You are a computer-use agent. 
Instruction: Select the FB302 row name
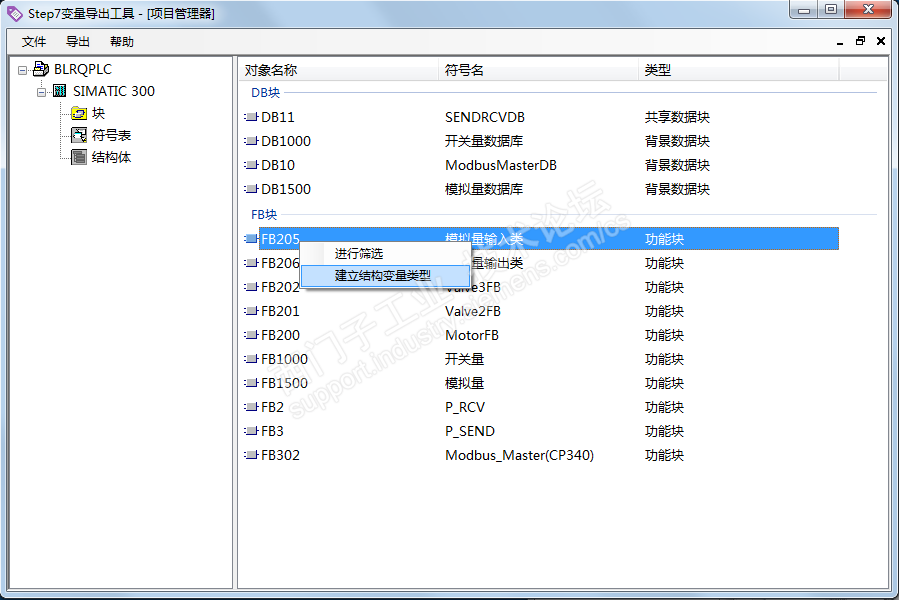click(280, 455)
